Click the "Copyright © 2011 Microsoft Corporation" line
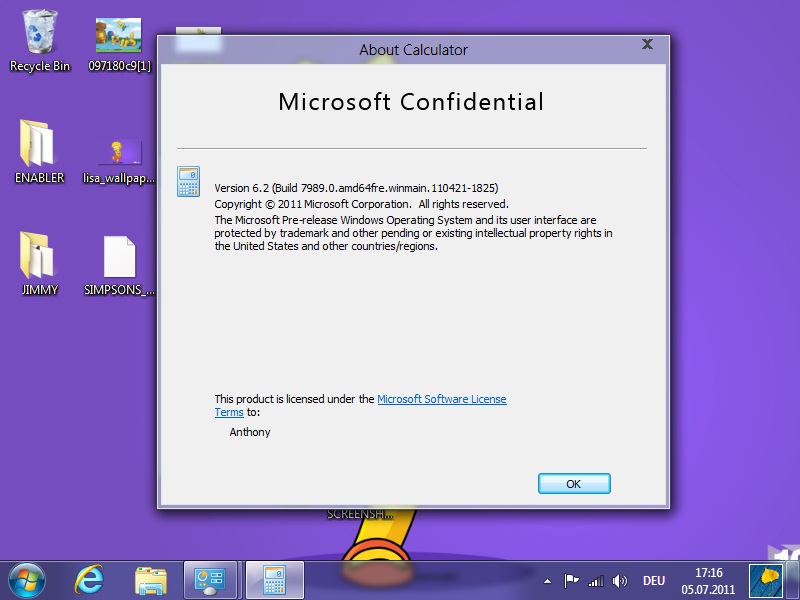The height and width of the screenshot is (600, 800). 361,205
